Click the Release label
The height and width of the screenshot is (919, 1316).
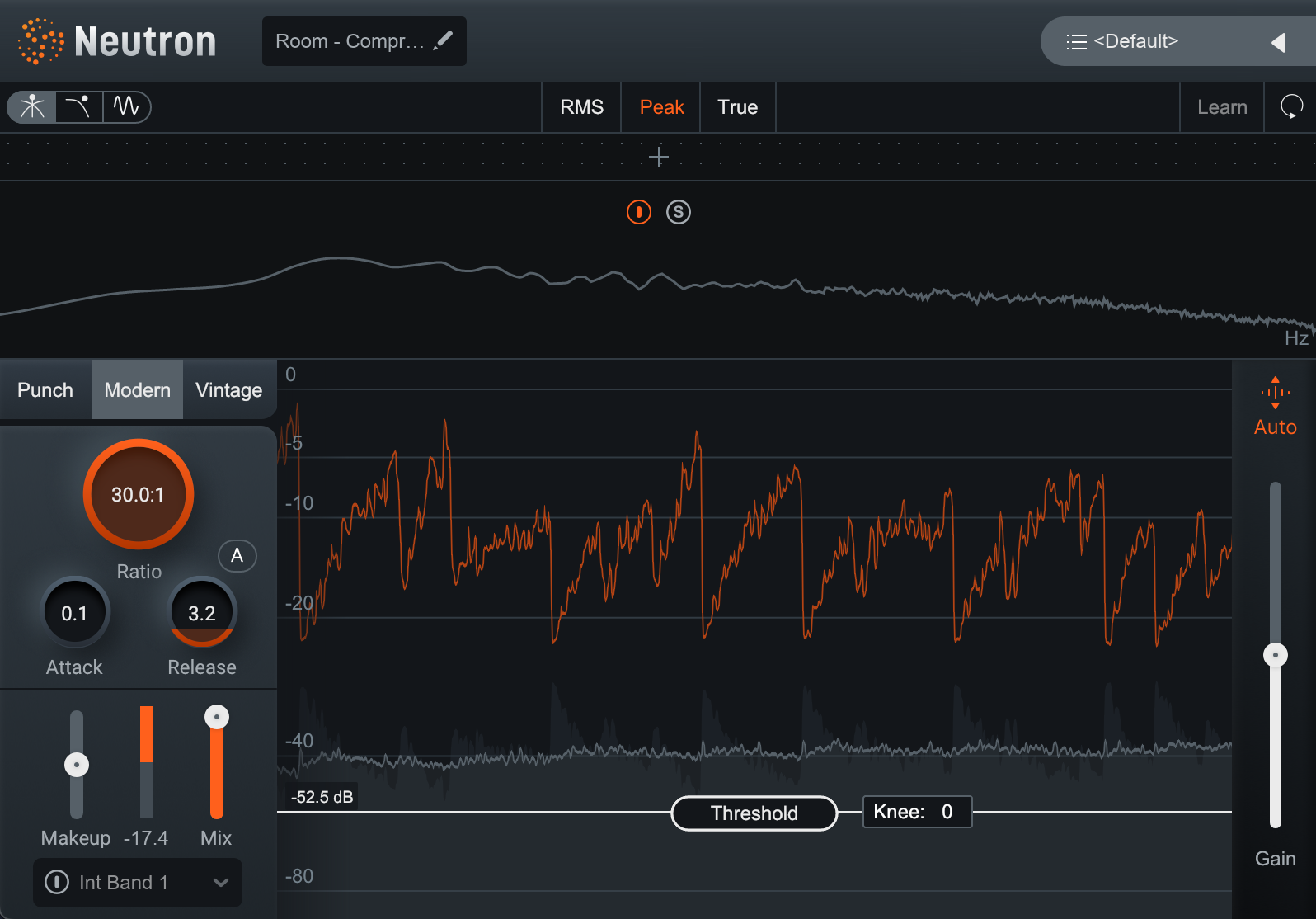coord(202,667)
